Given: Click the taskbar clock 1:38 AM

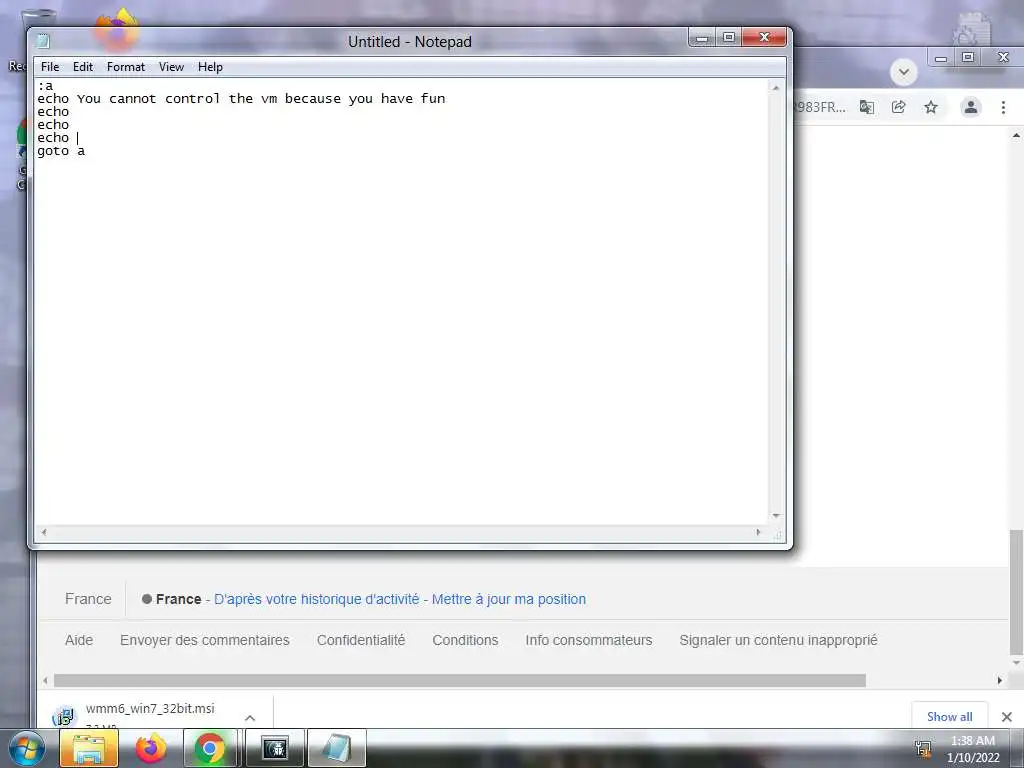Looking at the screenshot, I should (x=972, y=741).
